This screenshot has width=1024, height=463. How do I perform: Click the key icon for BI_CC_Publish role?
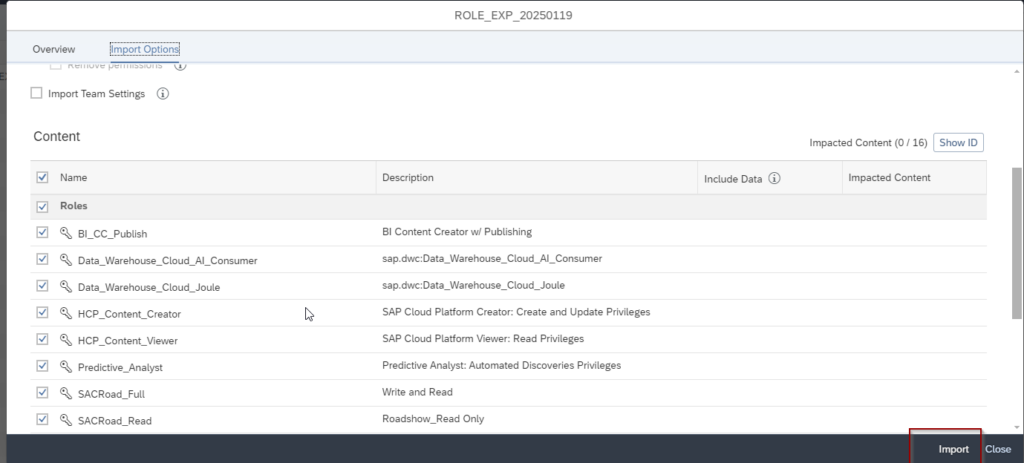[67, 233]
